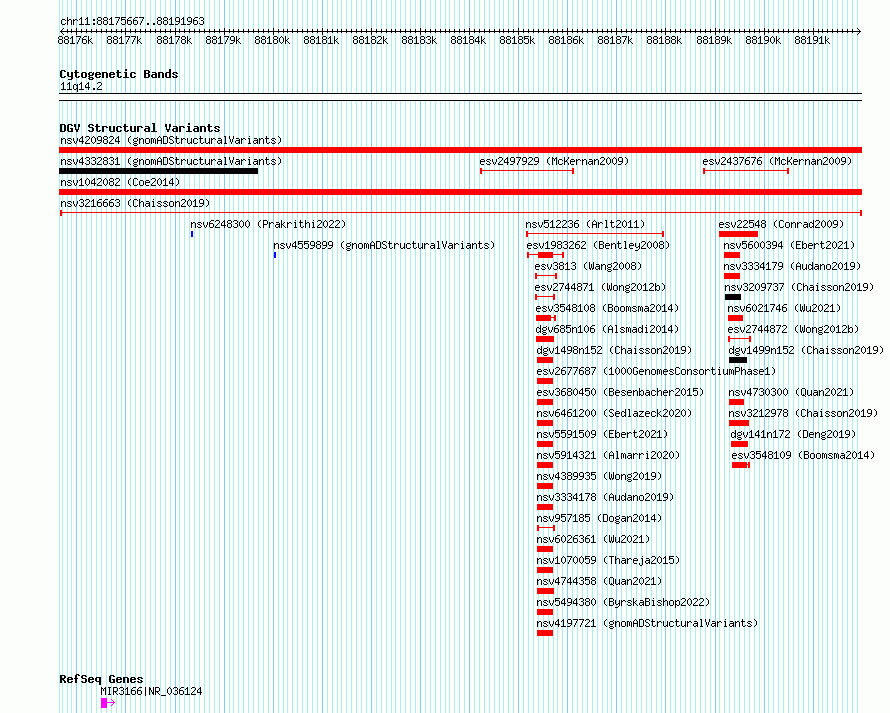
Task: Select the red span under nsv957185
Action: (545, 528)
